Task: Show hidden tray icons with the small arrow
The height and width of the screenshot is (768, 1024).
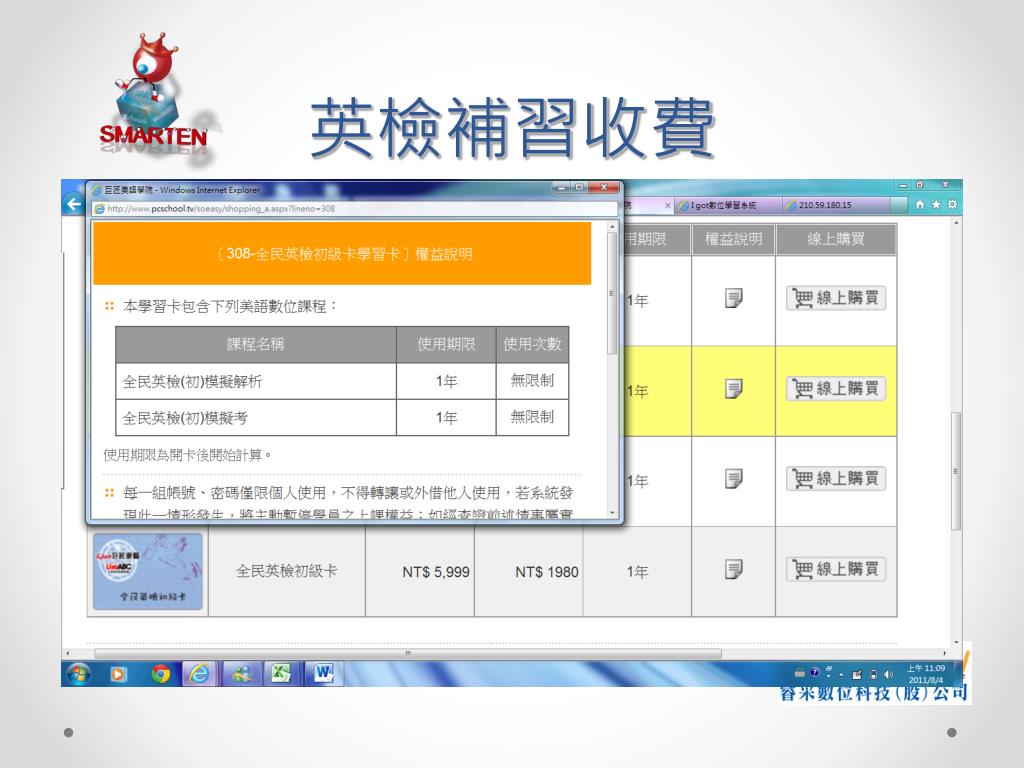Action: pyautogui.click(x=842, y=674)
